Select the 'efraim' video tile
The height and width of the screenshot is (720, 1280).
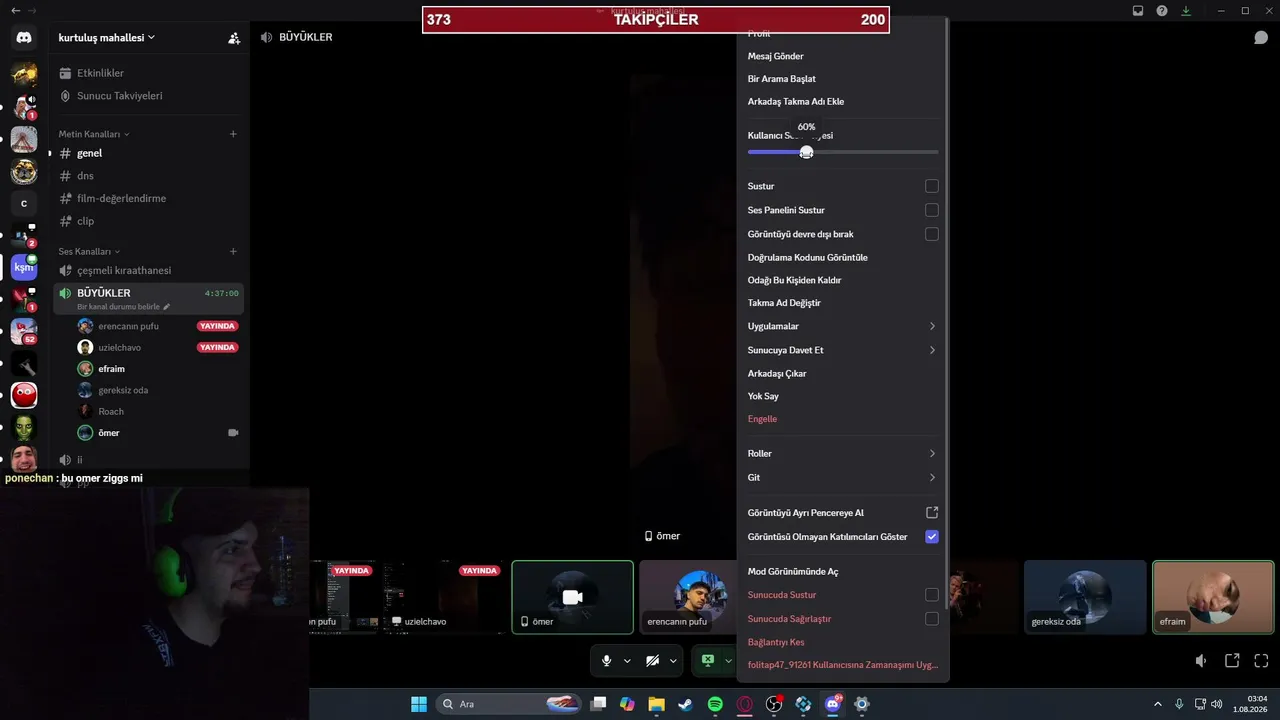tap(1213, 597)
